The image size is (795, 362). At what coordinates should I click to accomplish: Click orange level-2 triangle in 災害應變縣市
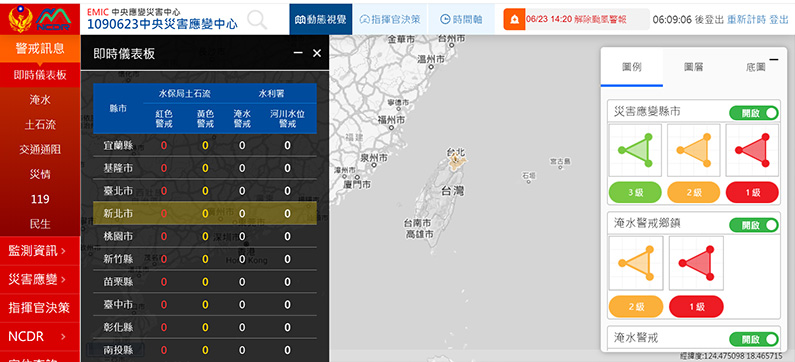pyautogui.click(x=694, y=150)
